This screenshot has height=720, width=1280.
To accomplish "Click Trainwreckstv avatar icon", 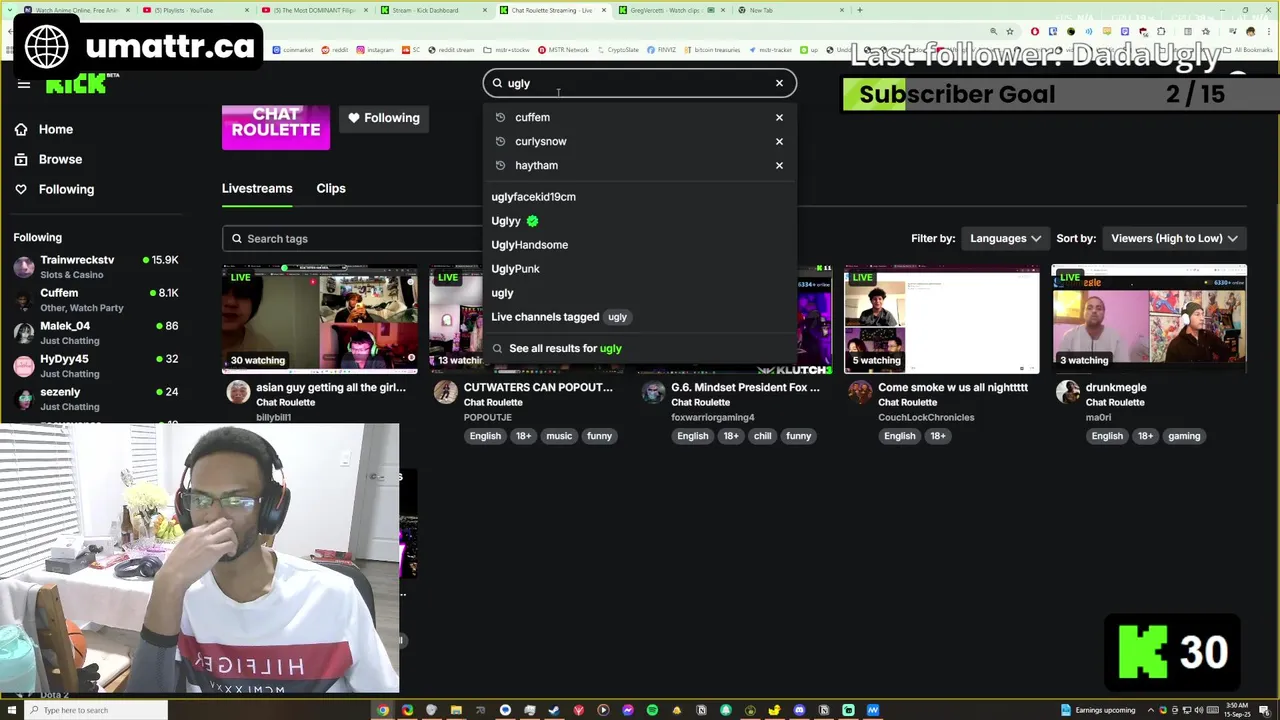I will click(x=24, y=267).
